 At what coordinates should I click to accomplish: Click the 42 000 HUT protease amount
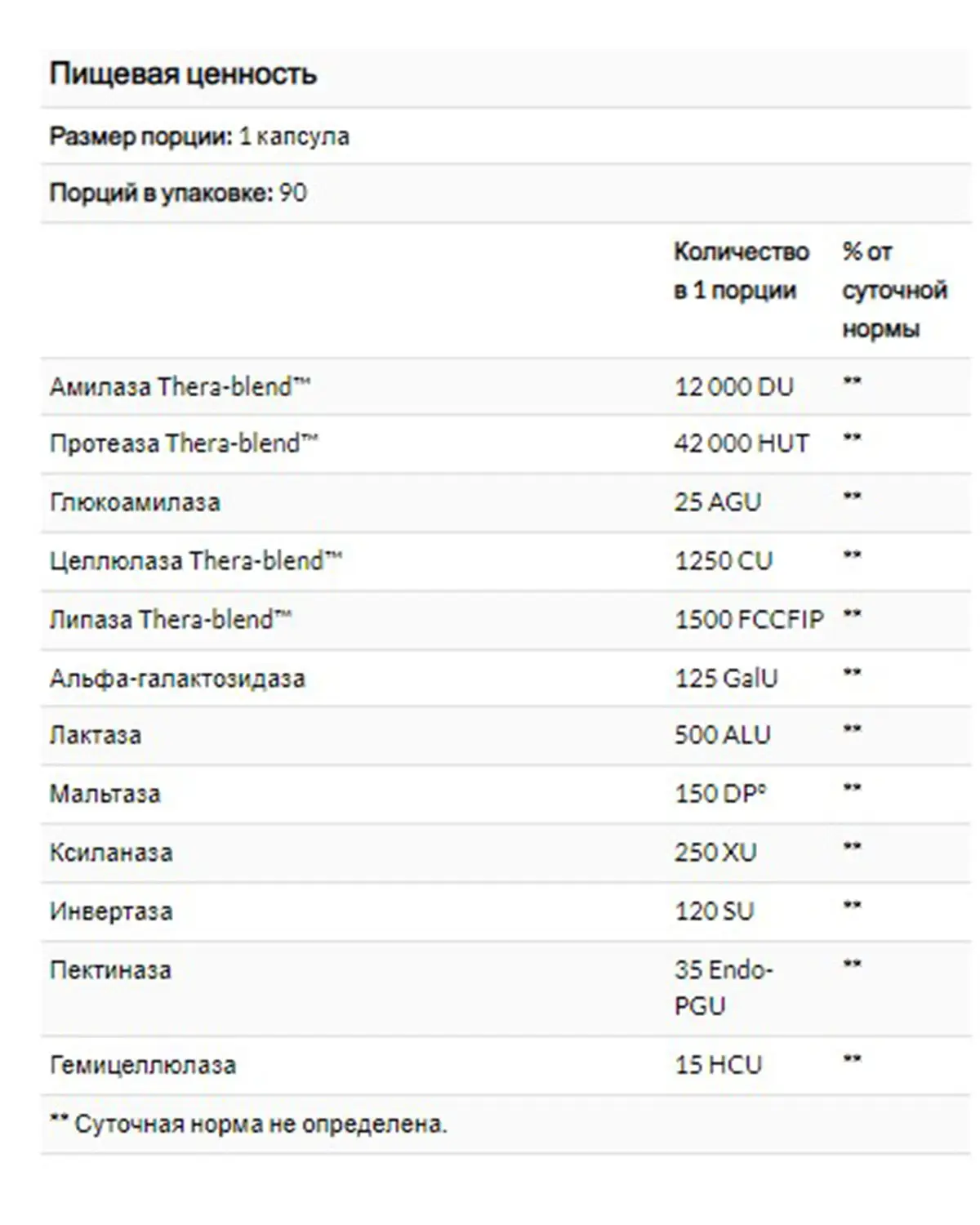(741, 443)
